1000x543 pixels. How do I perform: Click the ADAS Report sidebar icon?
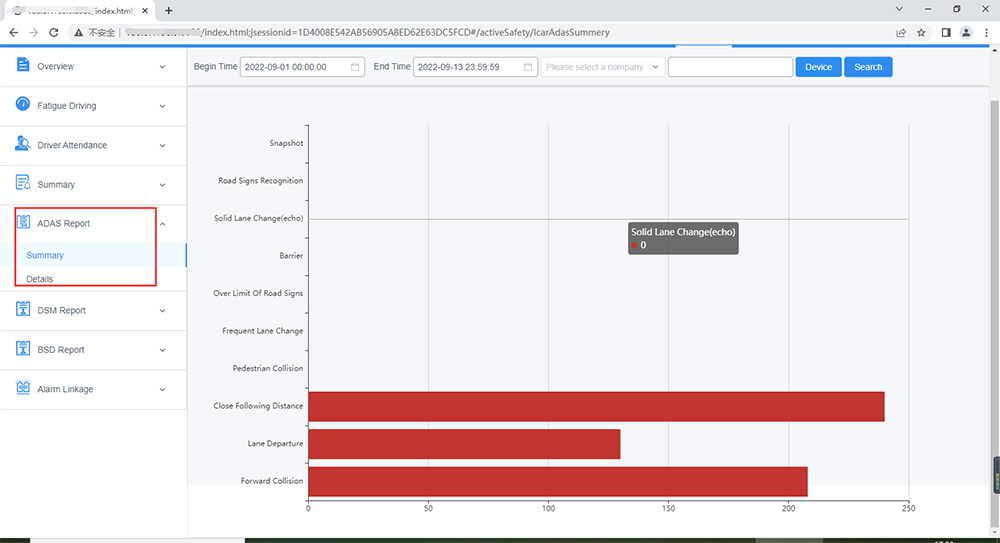pyautogui.click(x=23, y=222)
